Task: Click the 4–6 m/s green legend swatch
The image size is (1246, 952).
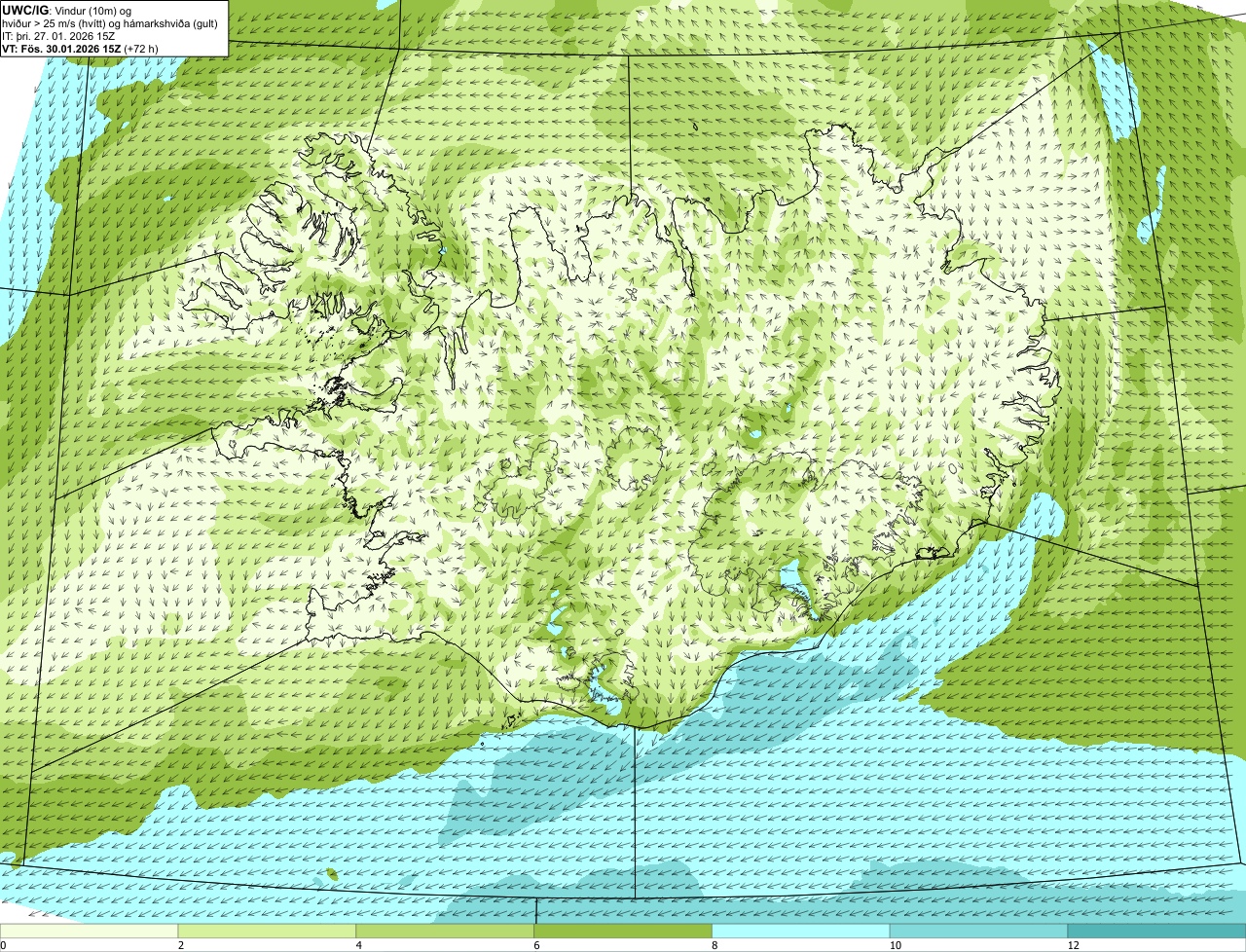Action: point(446,932)
